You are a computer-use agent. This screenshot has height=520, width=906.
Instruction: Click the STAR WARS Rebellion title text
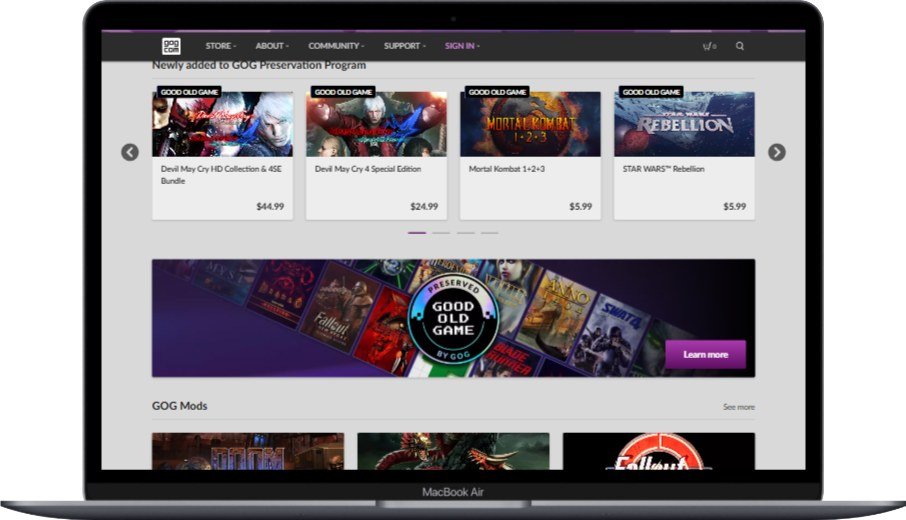coord(663,169)
